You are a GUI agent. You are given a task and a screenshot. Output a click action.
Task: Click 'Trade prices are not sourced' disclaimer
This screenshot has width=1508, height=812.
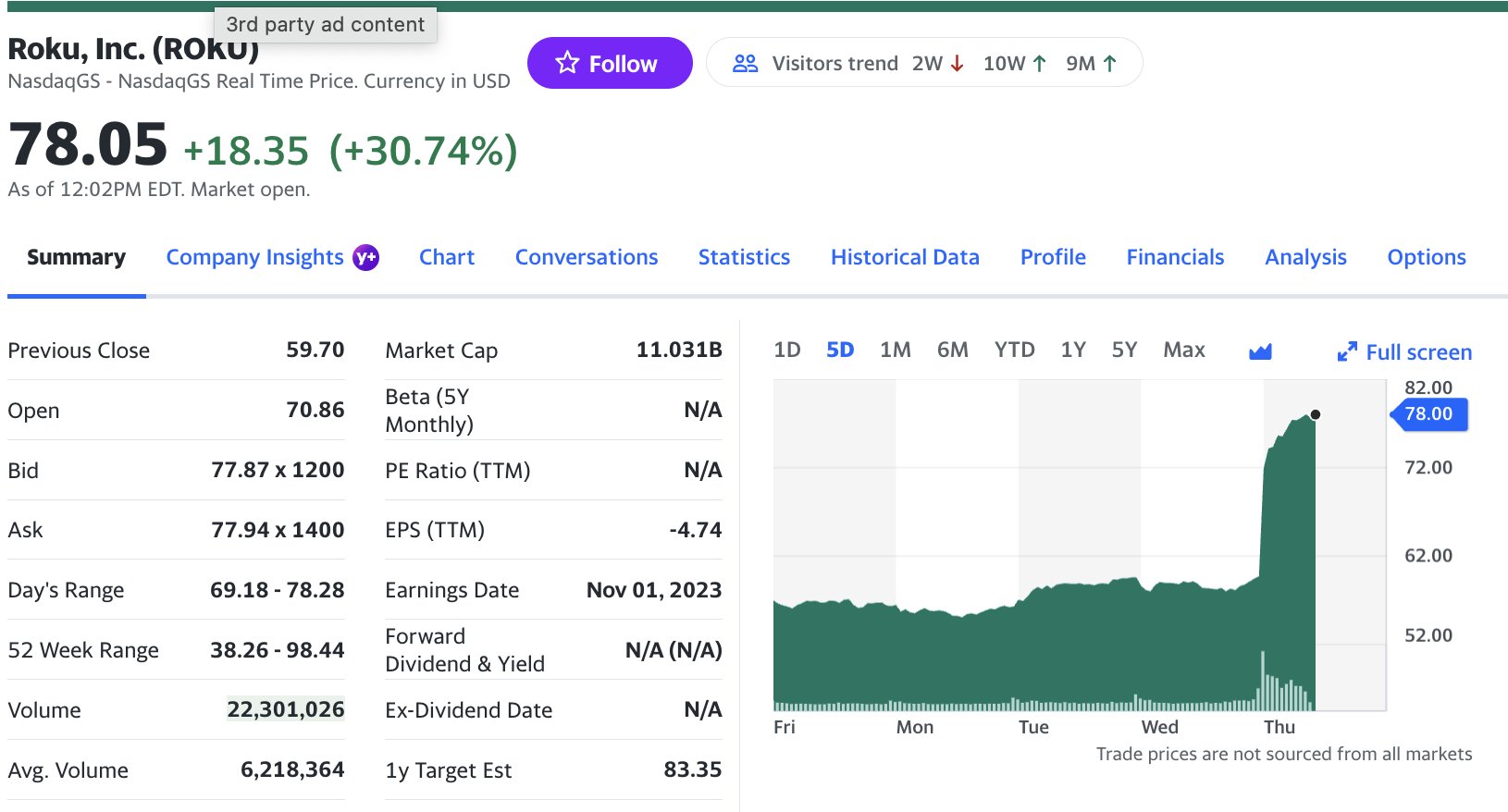[1284, 754]
